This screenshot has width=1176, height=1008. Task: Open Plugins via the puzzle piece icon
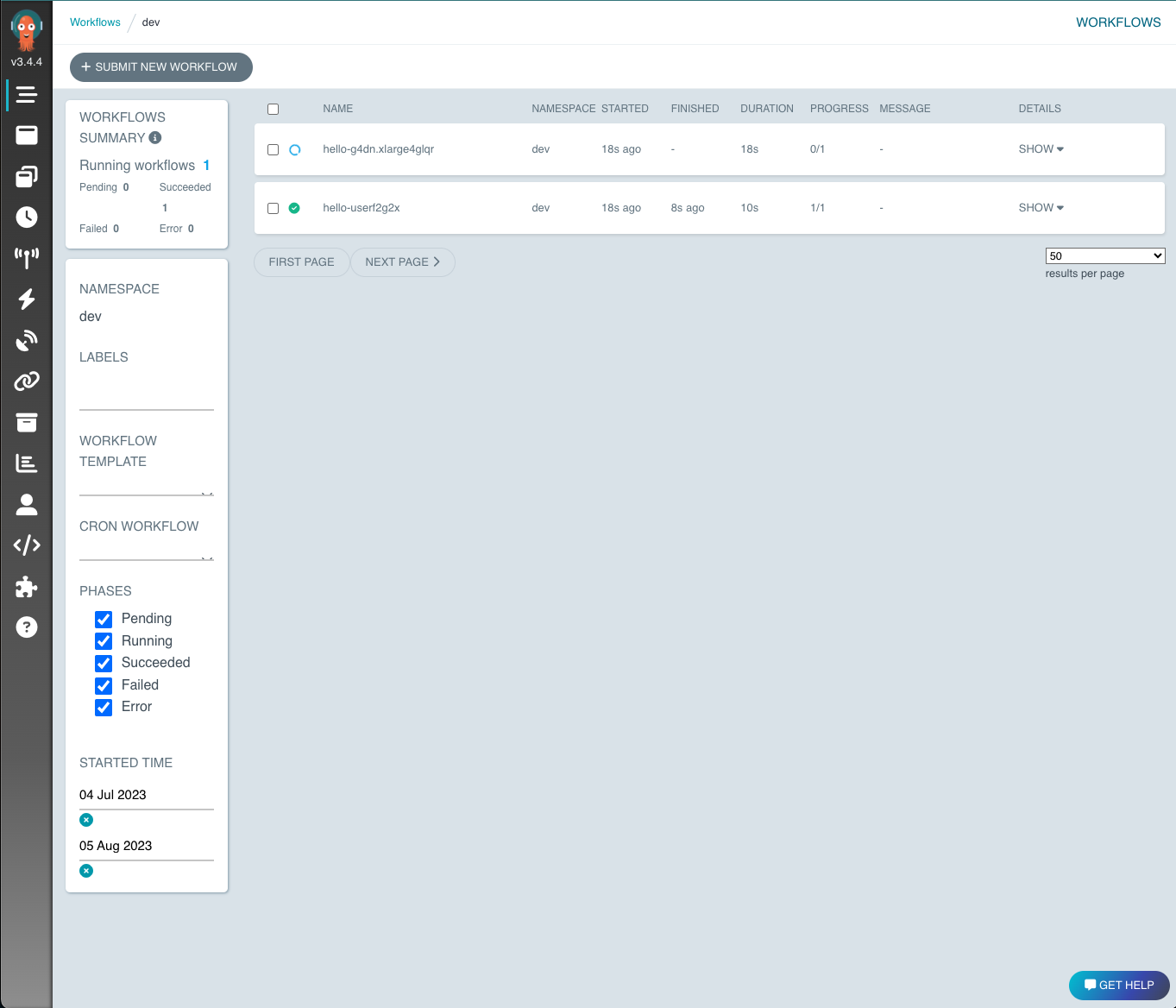(27, 586)
